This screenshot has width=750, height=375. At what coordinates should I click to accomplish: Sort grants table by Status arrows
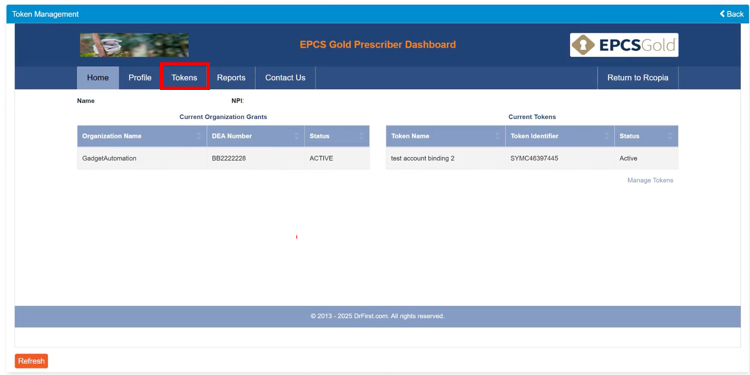tap(361, 136)
